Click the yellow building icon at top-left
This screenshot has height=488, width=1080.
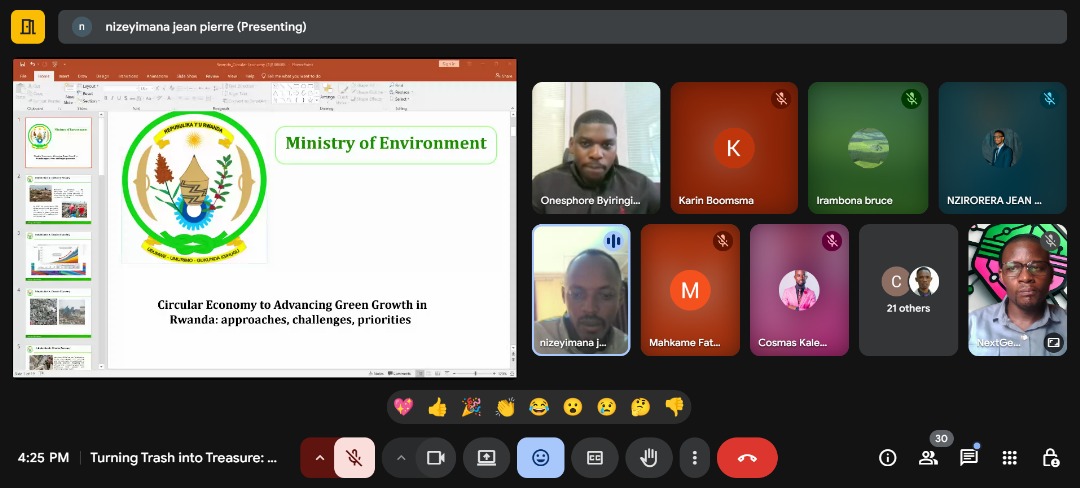(28, 27)
